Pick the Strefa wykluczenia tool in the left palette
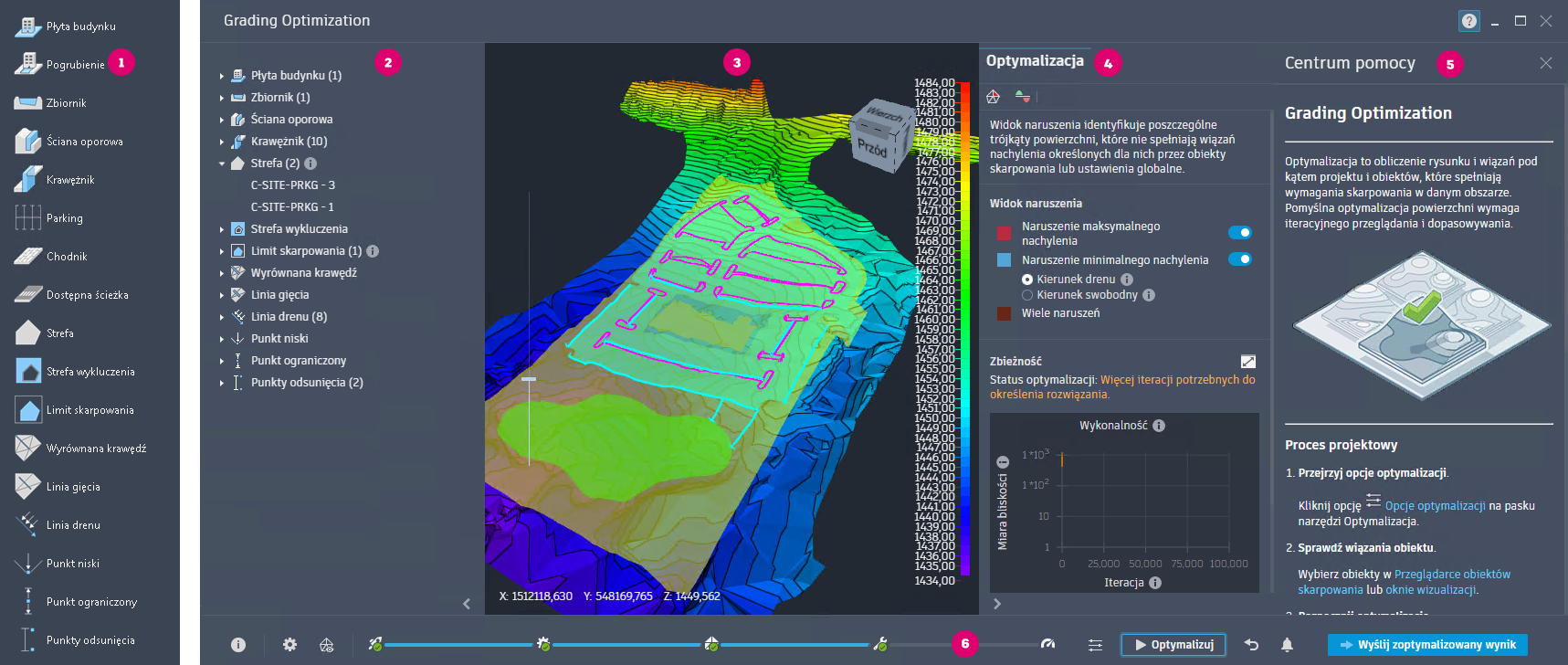 coord(75,372)
